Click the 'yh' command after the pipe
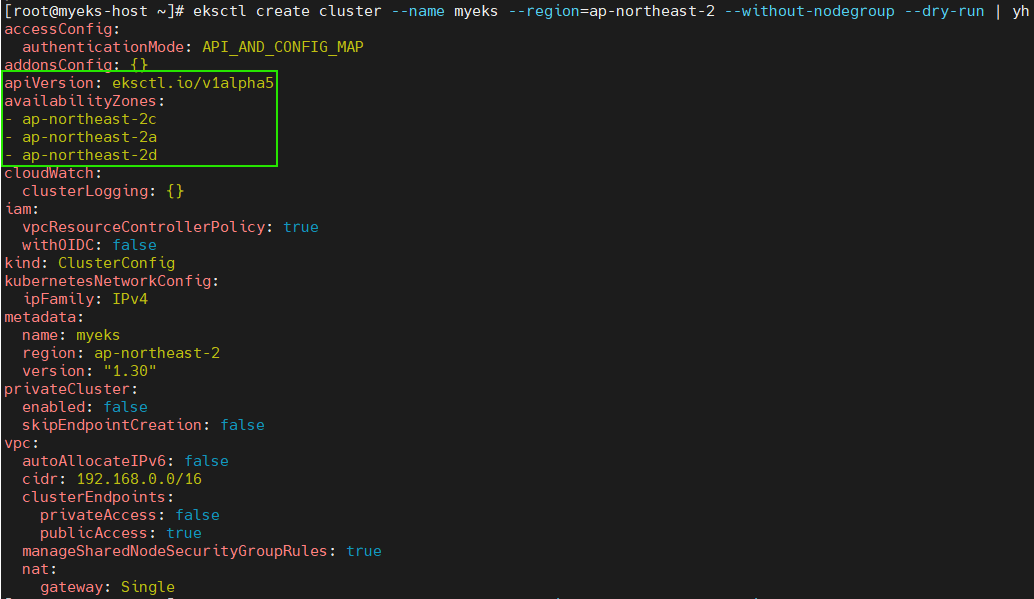Image resolution: width=1034 pixels, height=599 pixels. click(1021, 11)
